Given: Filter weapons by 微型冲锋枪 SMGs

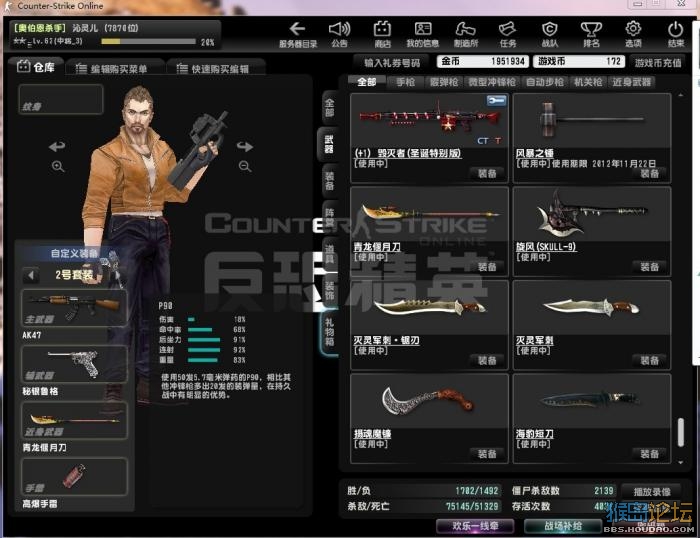Looking at the screenshot, I should [x=492, y=82].
